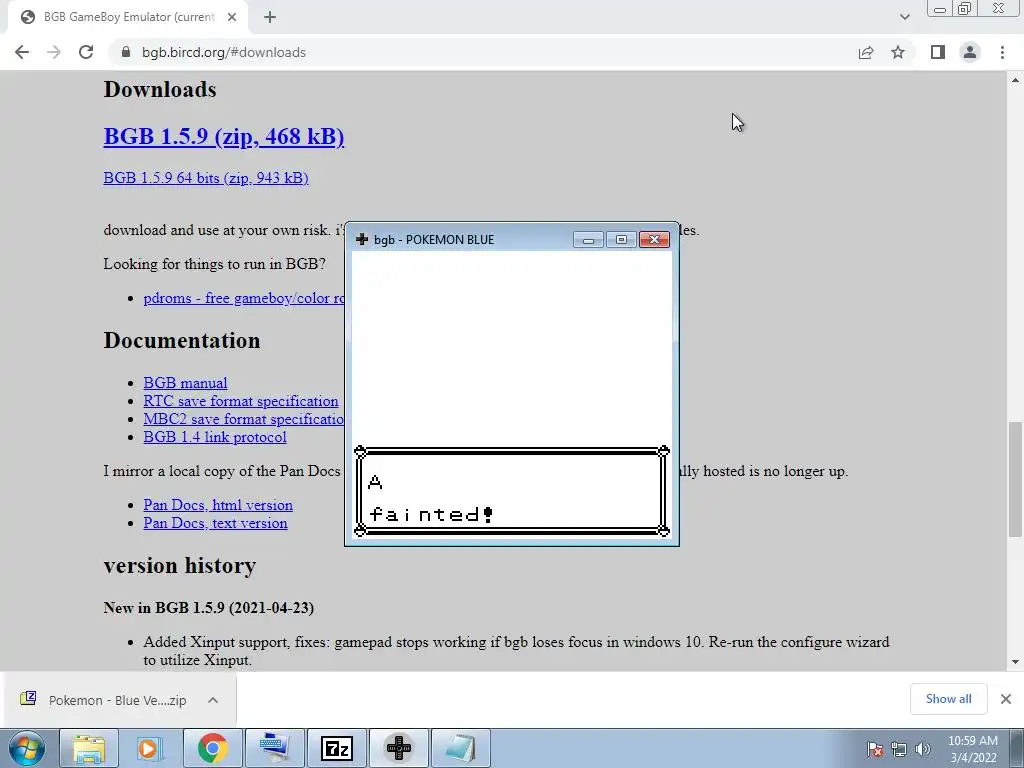The width and height of the screenshot is (1024, 768).
Task: Open the pdroms free gameboy link
Action: [244, 298]
